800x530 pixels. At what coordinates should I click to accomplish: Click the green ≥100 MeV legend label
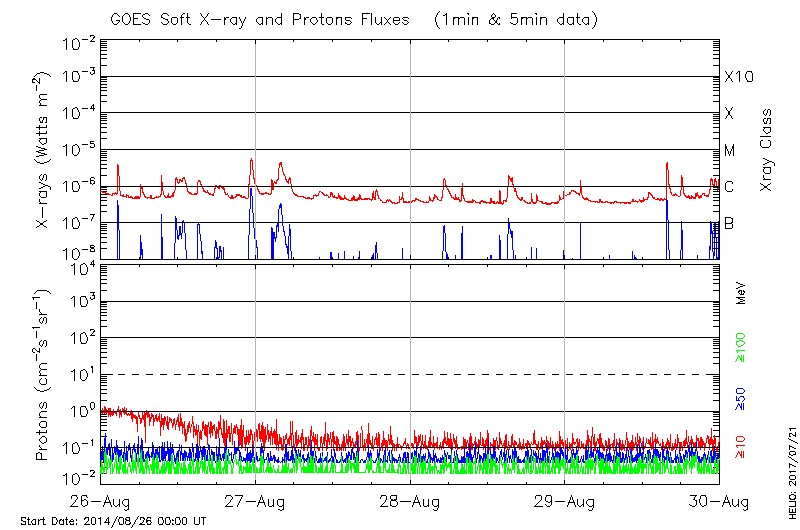coord(741,347)
